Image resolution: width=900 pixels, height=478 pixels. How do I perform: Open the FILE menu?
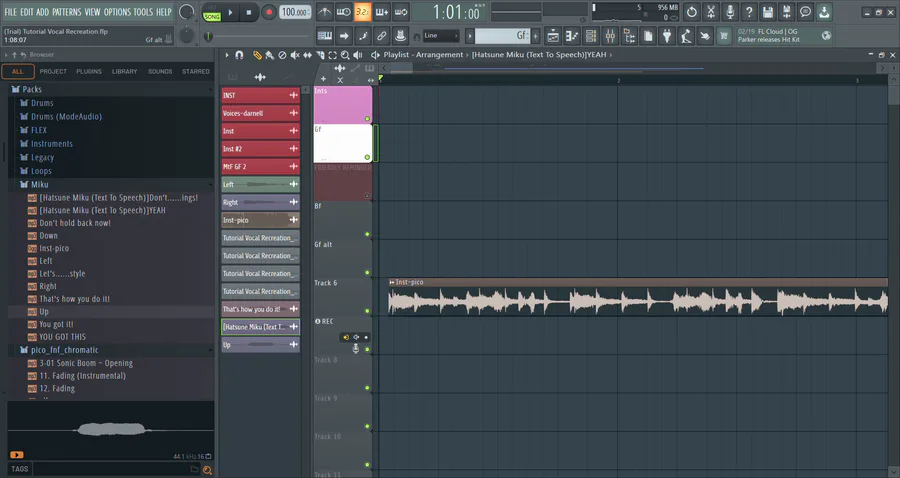coord(10,11)
